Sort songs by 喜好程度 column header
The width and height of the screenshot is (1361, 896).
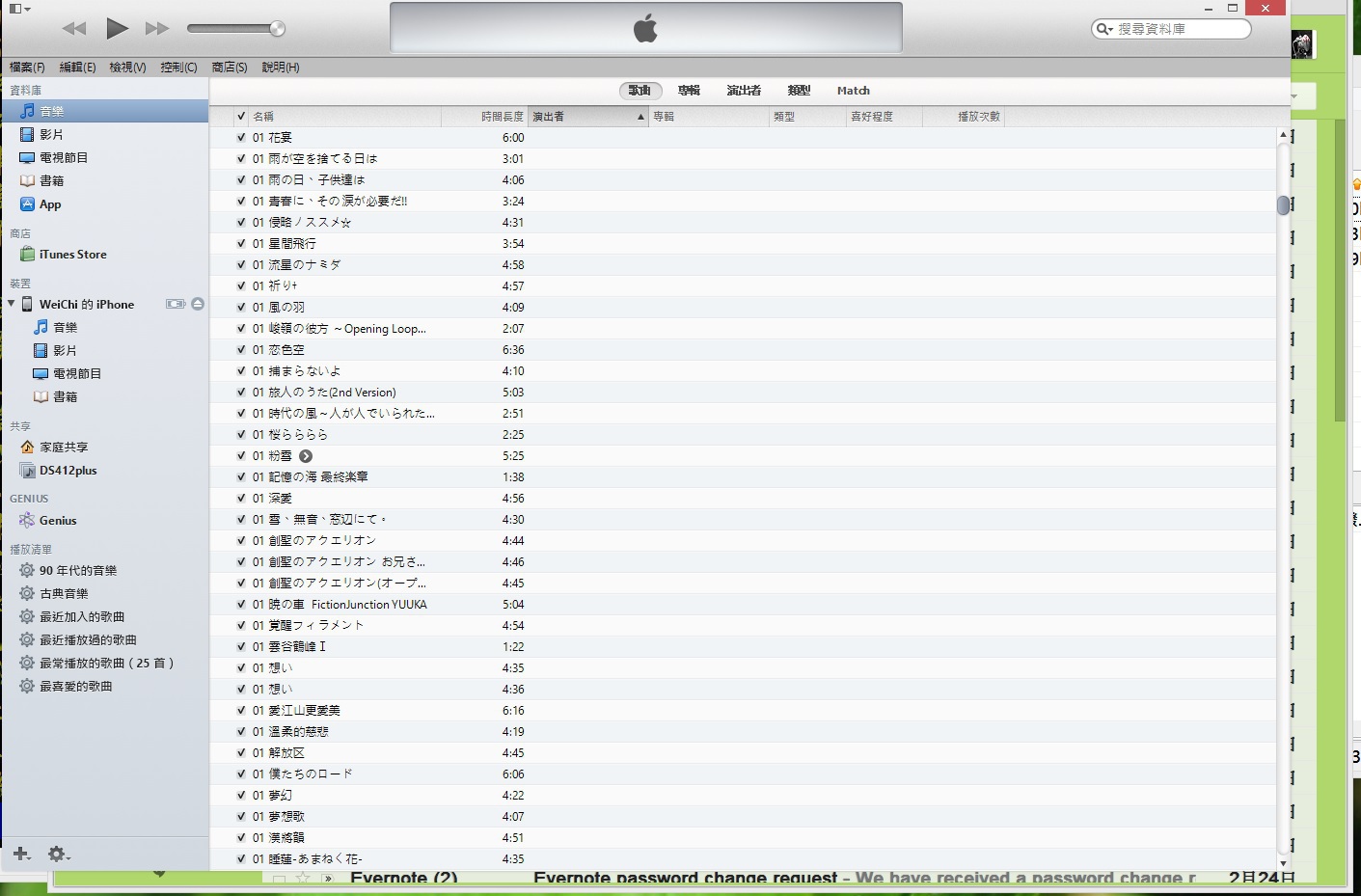884,117
